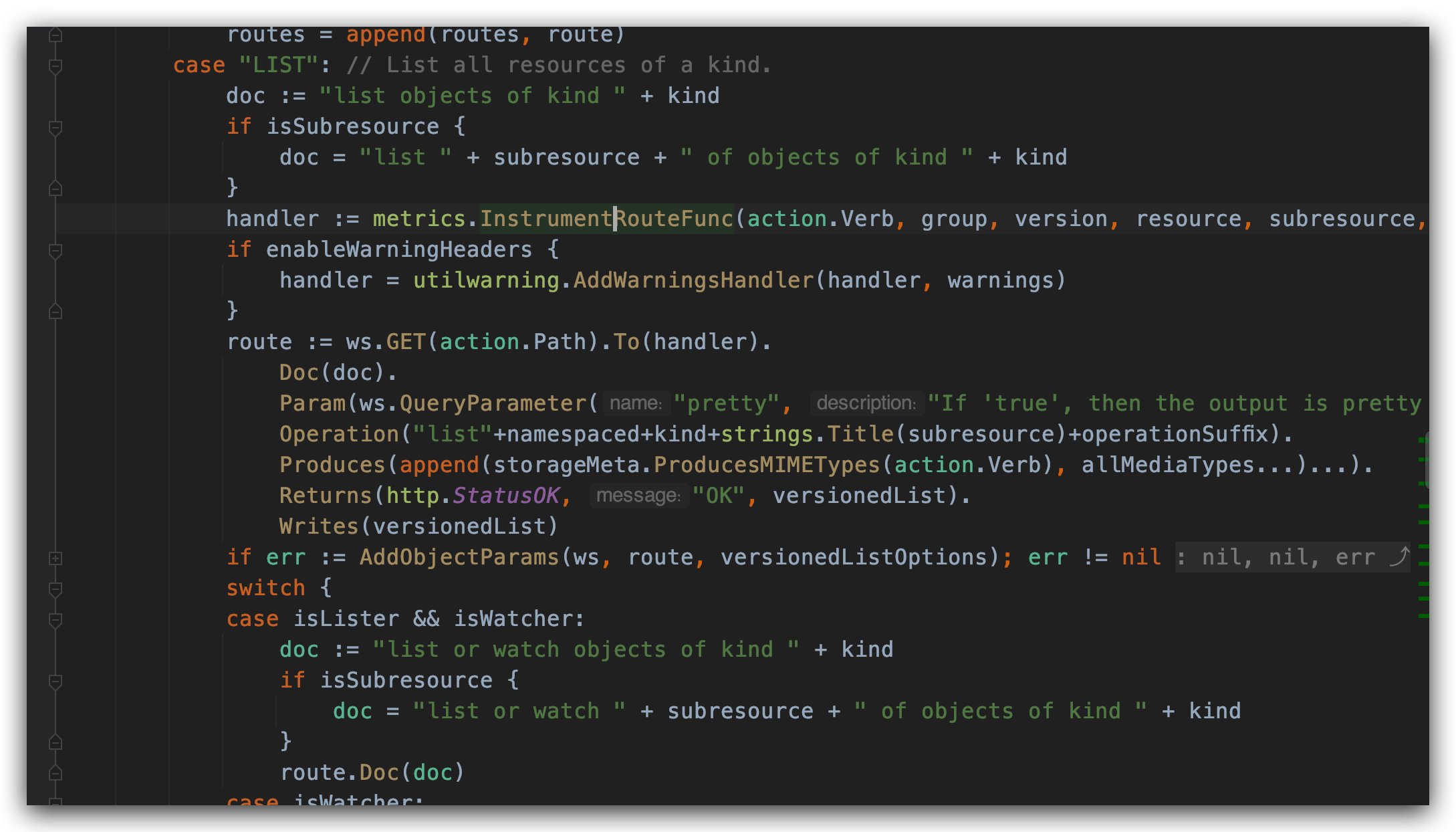This screenshot has height=832, width=1456.
Task: Click fold-end marker beside 'route.Doc(doc)' line
Action: tap(55, 773)
